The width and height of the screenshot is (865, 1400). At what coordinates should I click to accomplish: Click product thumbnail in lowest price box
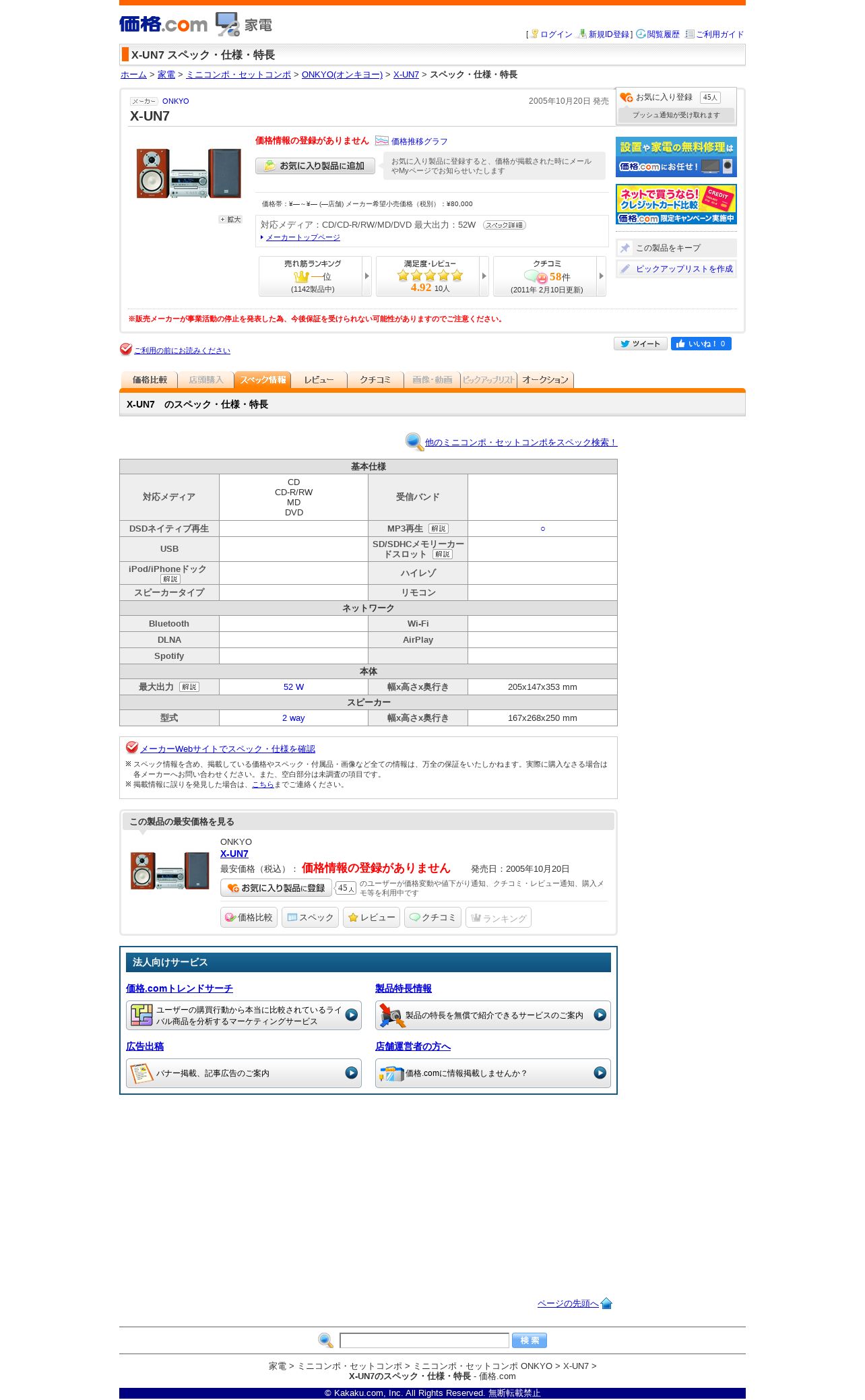pos(170,870)
